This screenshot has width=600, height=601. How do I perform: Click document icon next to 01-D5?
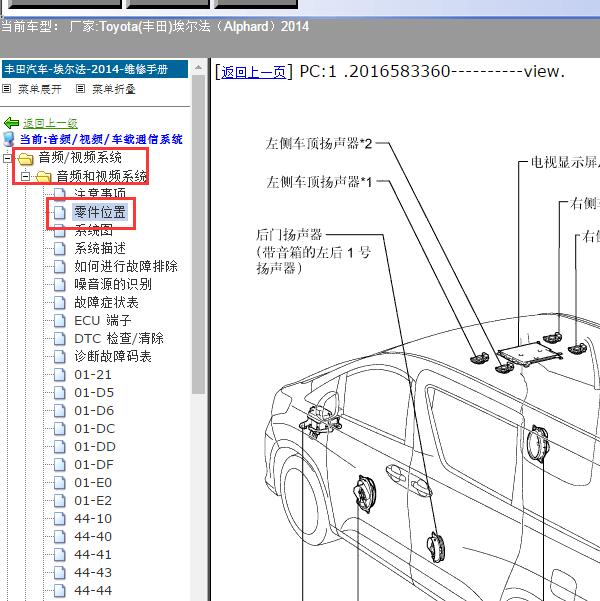click(59, 393)
